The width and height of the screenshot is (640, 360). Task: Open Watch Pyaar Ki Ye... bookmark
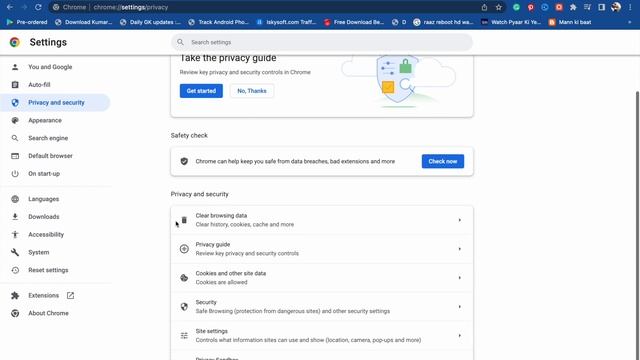click(511, 22)
